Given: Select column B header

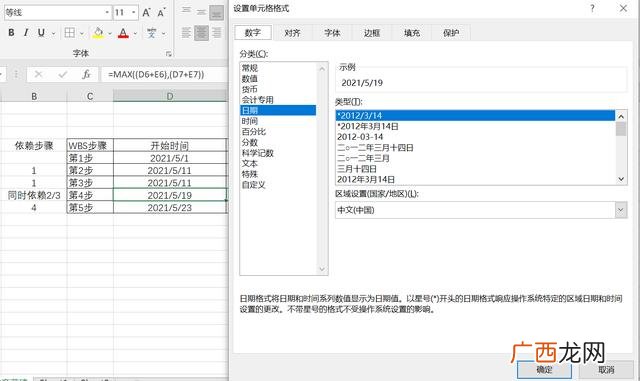Looking at the screenshot, I should pos(34,96).
